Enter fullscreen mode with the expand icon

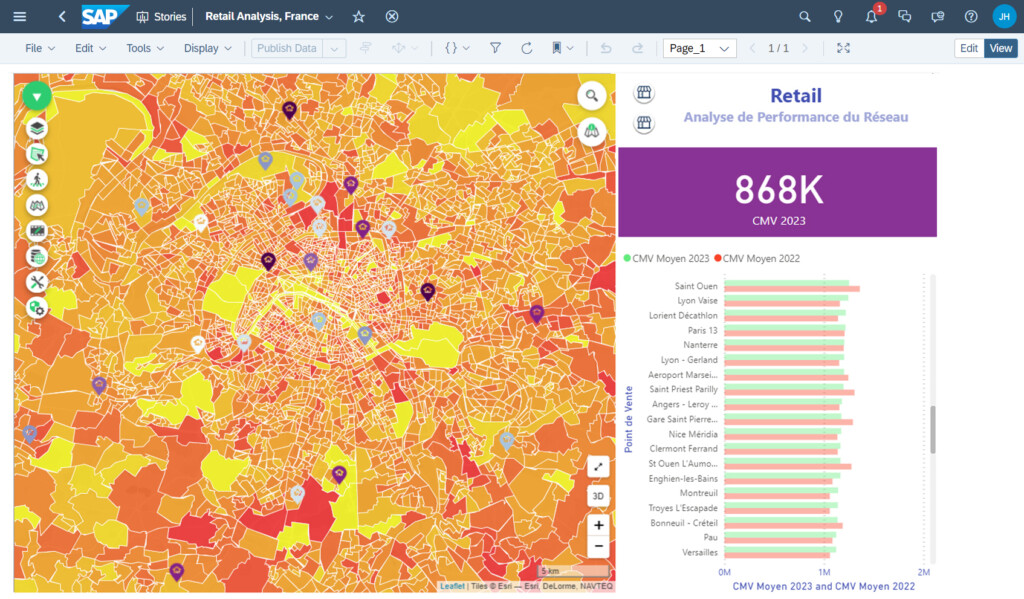[x=843, y=48]
